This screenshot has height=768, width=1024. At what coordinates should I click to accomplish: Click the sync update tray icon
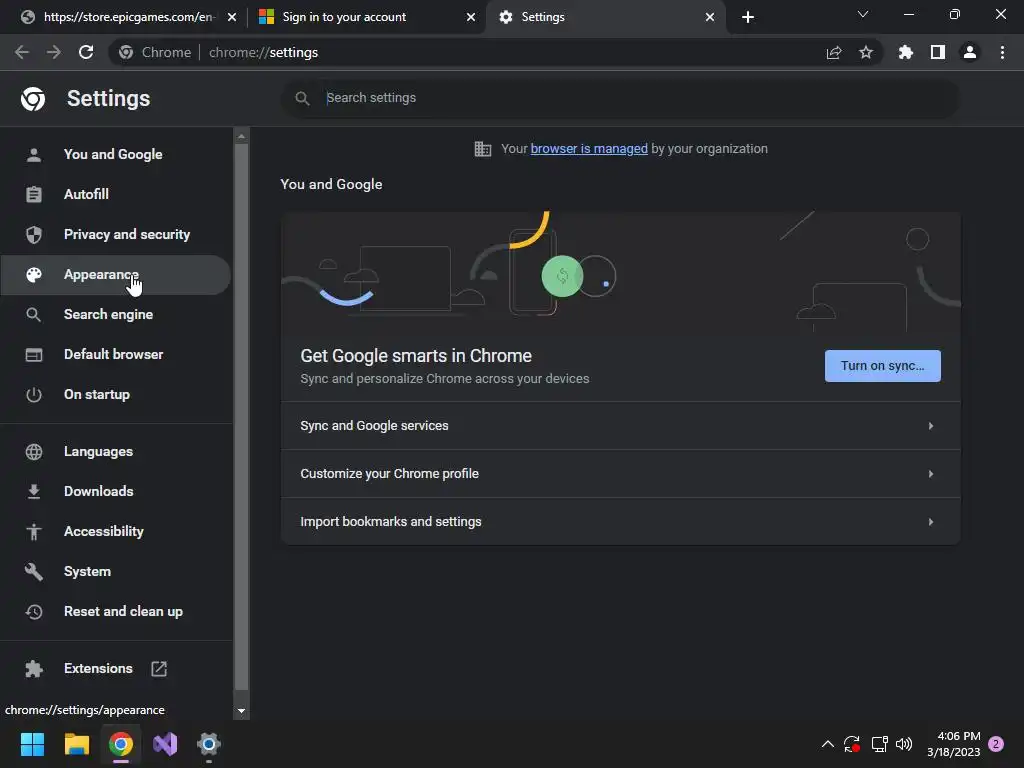point(852,744)
